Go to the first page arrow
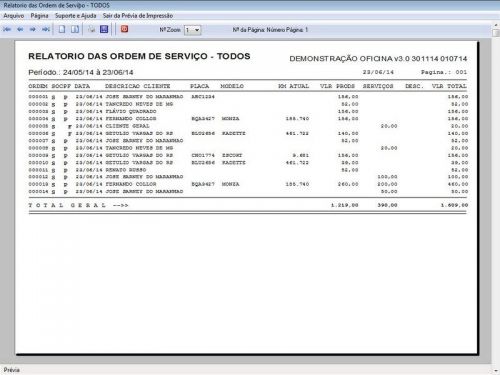Viewport: 500px width, 375px height. [7, 29]
